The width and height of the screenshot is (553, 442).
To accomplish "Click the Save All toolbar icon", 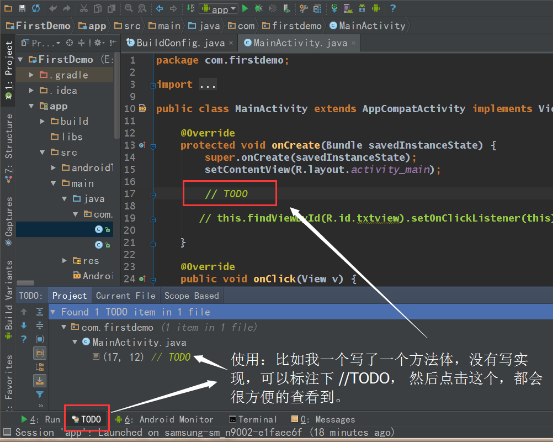I will click(22, 8).
